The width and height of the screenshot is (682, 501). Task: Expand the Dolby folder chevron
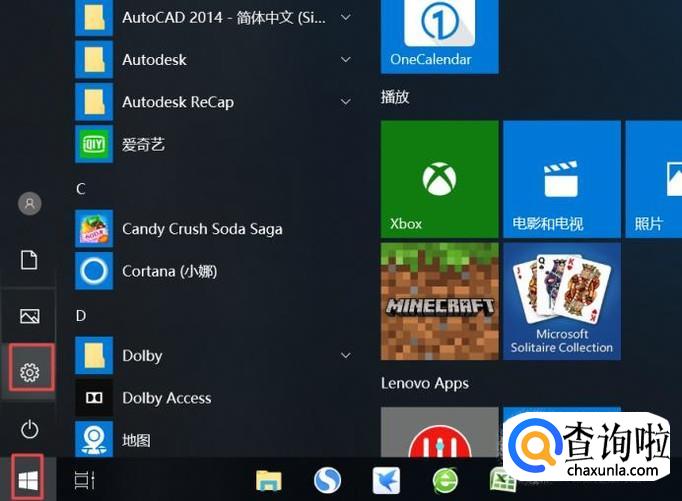click(x=346, y=355)
